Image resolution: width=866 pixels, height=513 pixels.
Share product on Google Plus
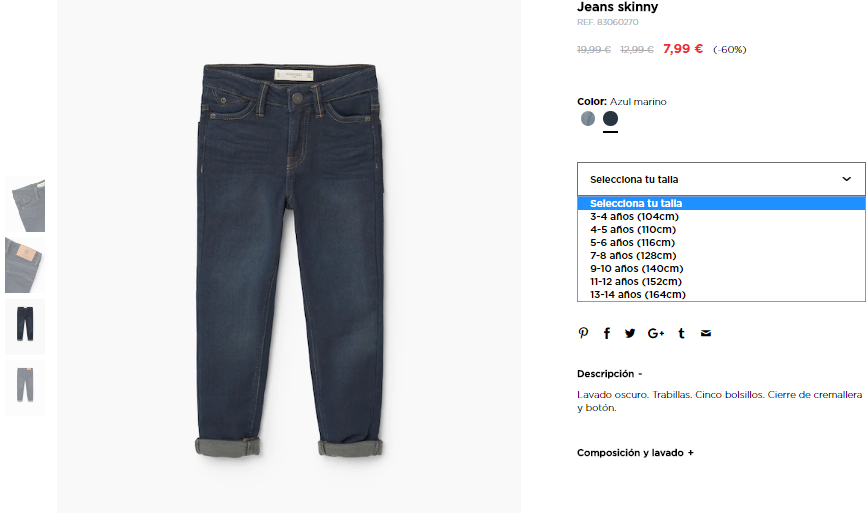[656, 333]
